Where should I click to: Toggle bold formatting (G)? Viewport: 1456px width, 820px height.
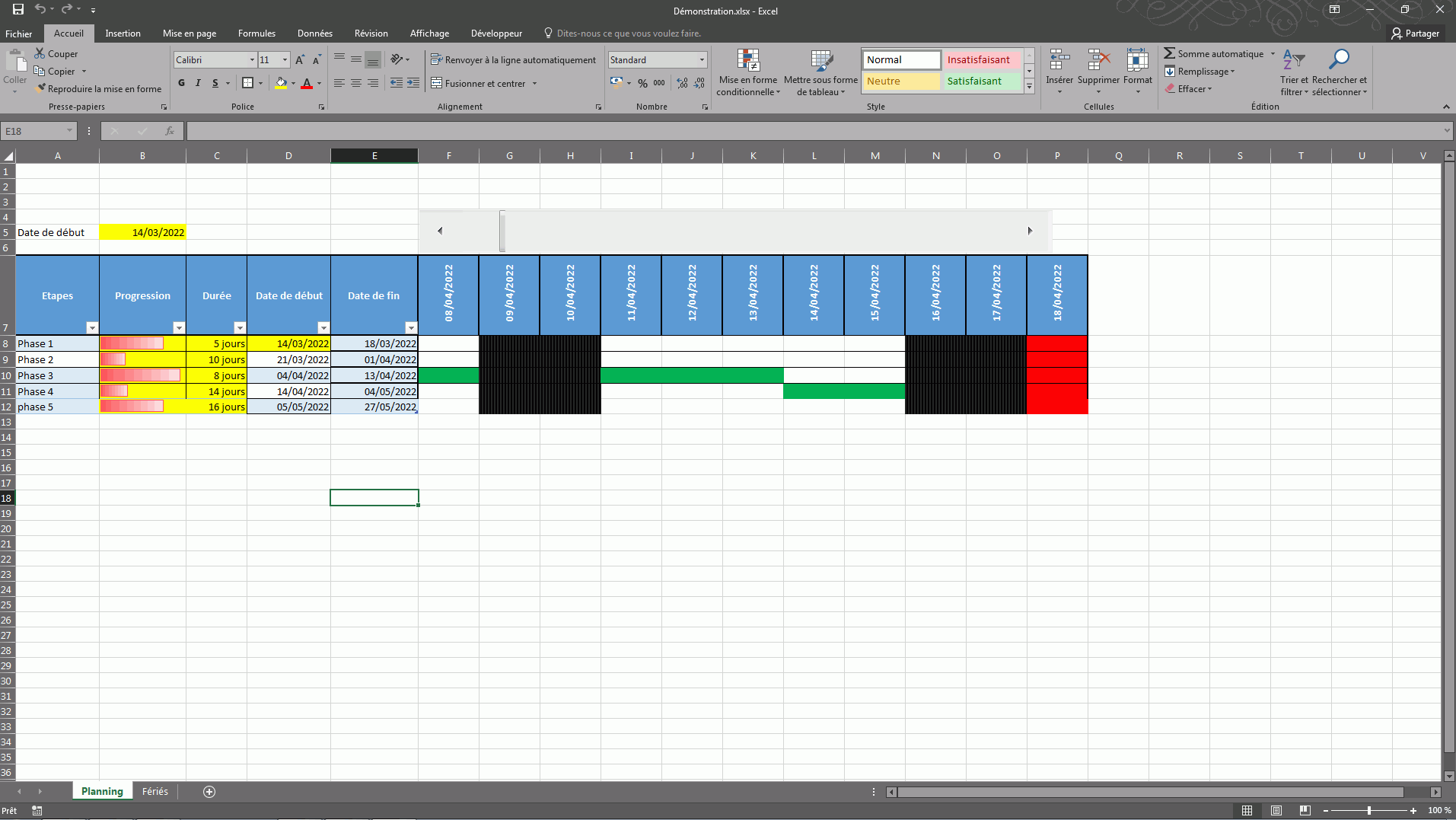point(181,83)
